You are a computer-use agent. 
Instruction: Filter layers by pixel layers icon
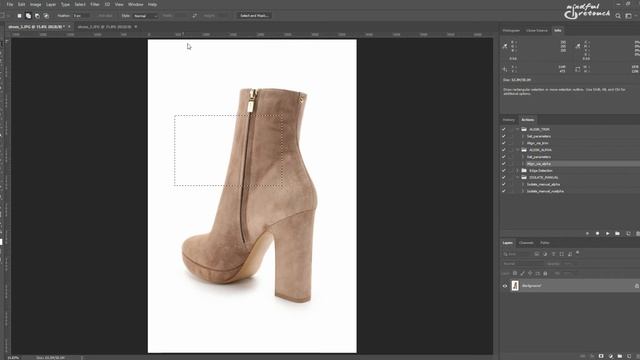(537, 254)
